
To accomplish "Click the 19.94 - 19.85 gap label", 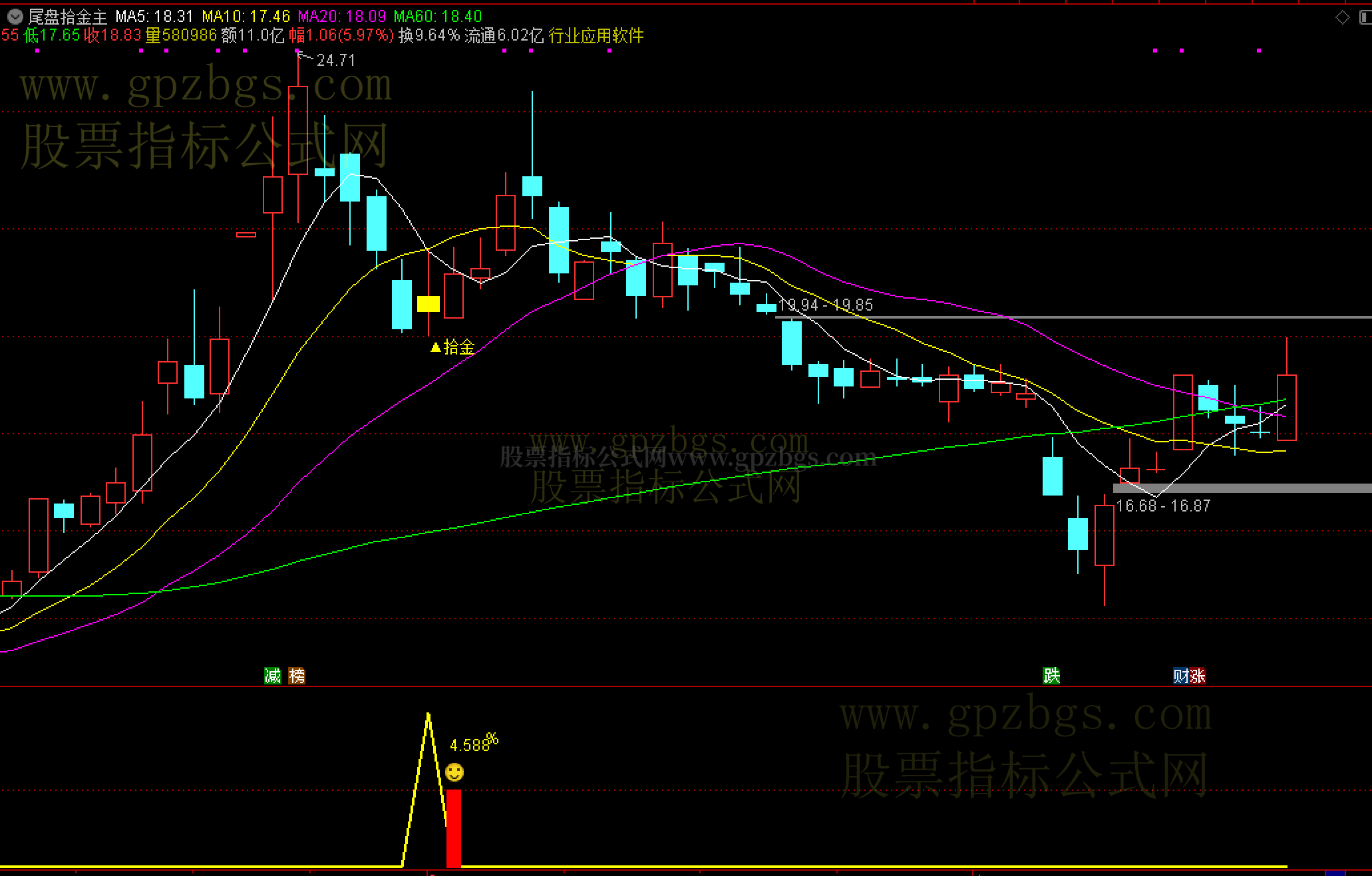I will pyautogui.click(x=826, y=305).
